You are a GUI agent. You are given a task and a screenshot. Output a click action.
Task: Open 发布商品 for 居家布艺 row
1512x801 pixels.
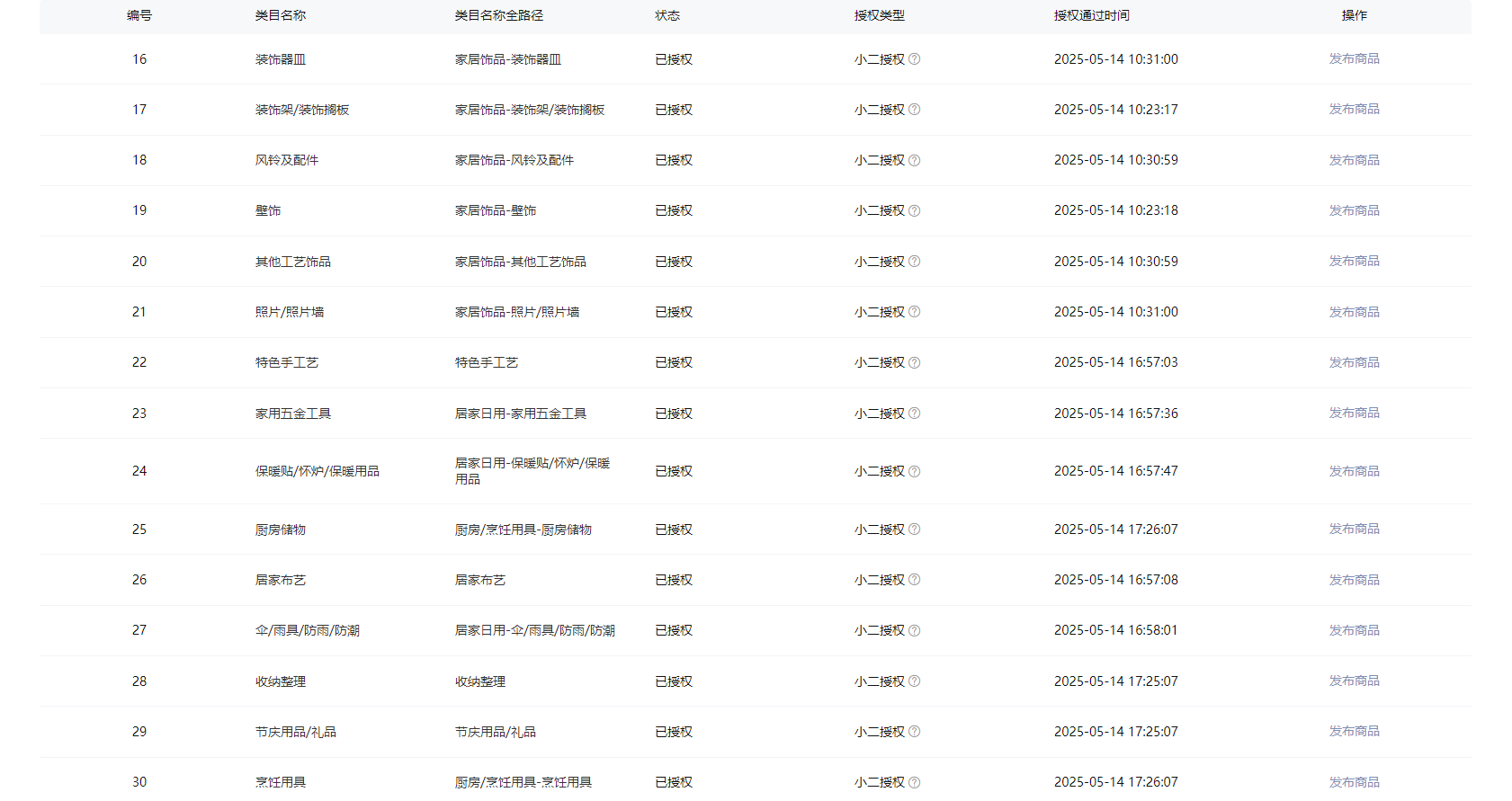pos(1354,580)
